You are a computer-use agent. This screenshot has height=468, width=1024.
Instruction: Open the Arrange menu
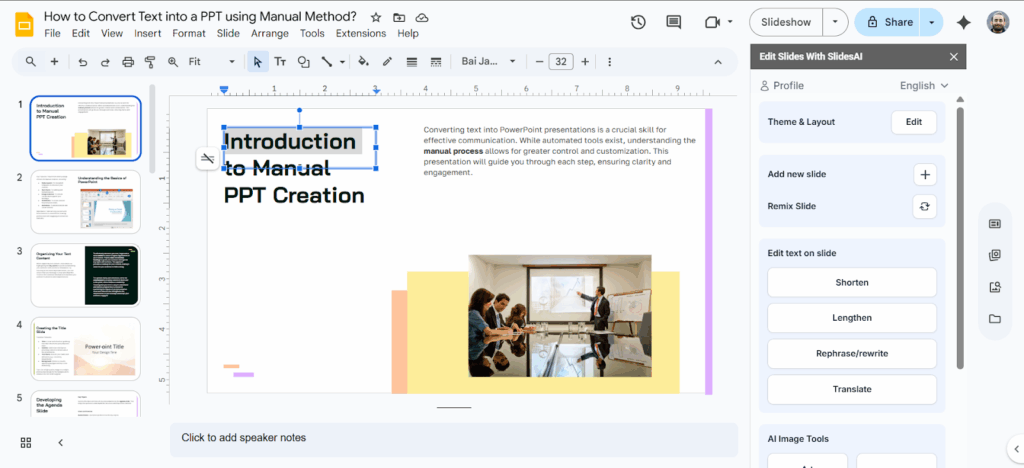tap(270, 33)
